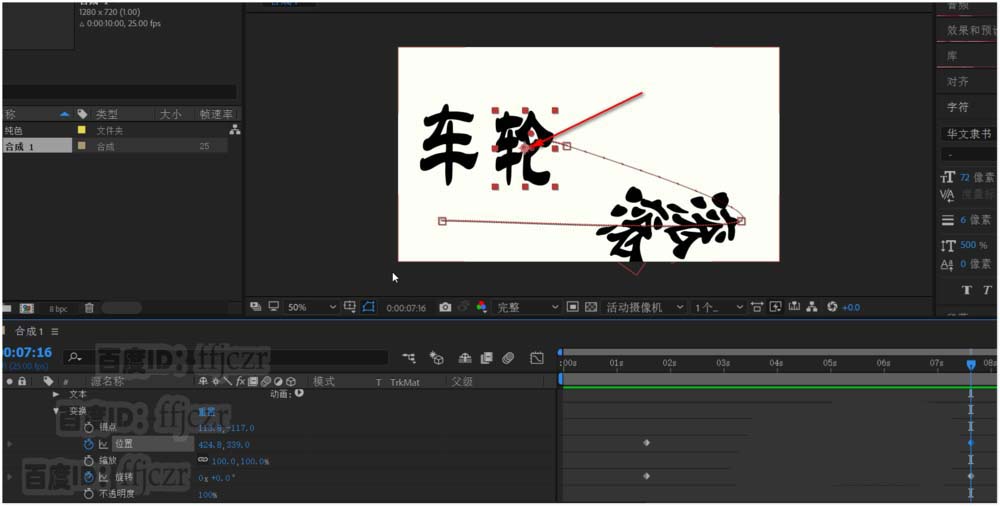Viewport: 1000px width, 506px height.
Task: Include 旋转 in the graph editor set
Action: point(103,477)
